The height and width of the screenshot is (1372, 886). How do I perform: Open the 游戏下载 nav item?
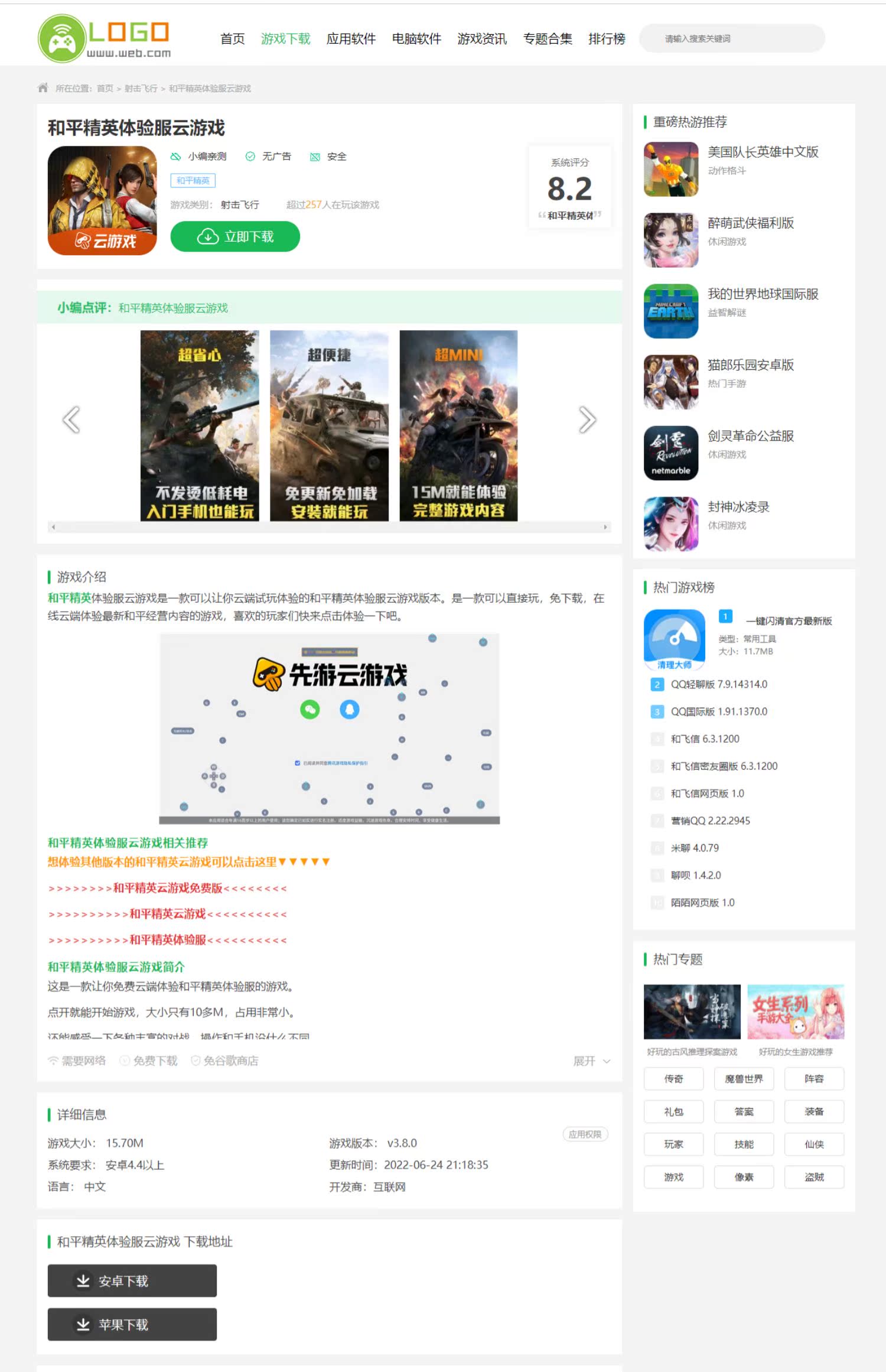tap(286, 39)
